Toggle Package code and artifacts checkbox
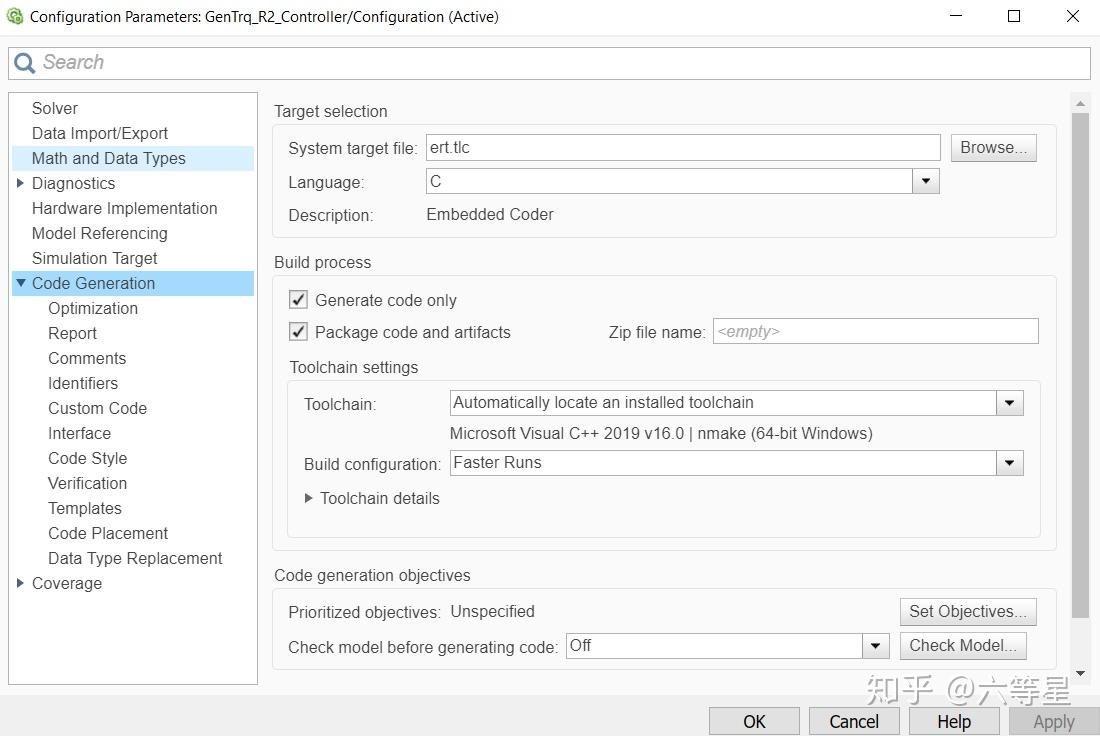The width and height of the screenshot is (1100, 736). click(298, 331)
